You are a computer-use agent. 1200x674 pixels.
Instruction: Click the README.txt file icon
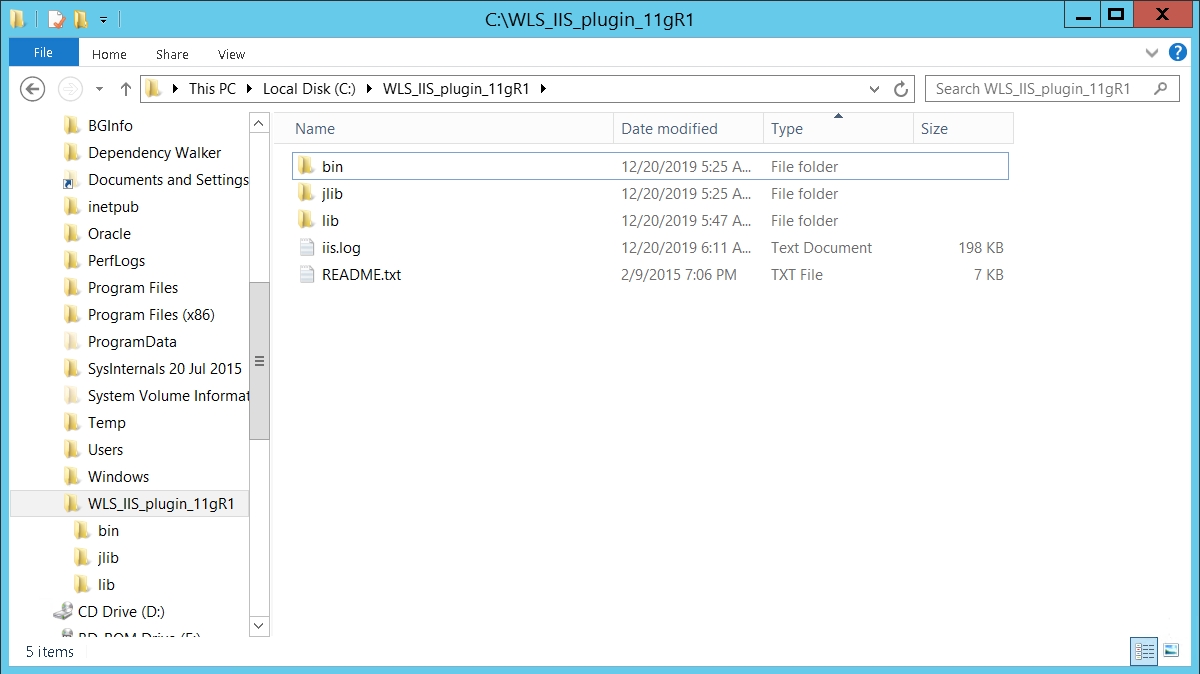pos(307,275)
